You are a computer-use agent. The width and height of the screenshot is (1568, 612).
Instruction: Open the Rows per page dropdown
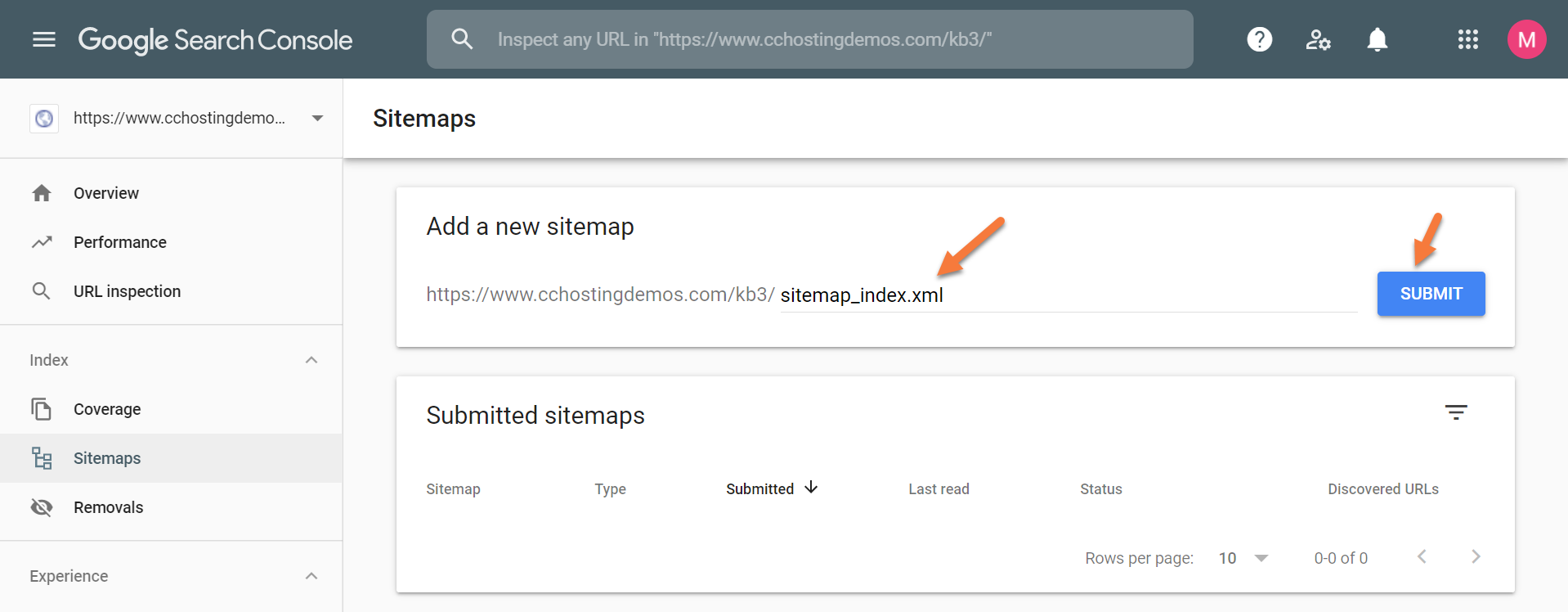[x=1243, y=558]
